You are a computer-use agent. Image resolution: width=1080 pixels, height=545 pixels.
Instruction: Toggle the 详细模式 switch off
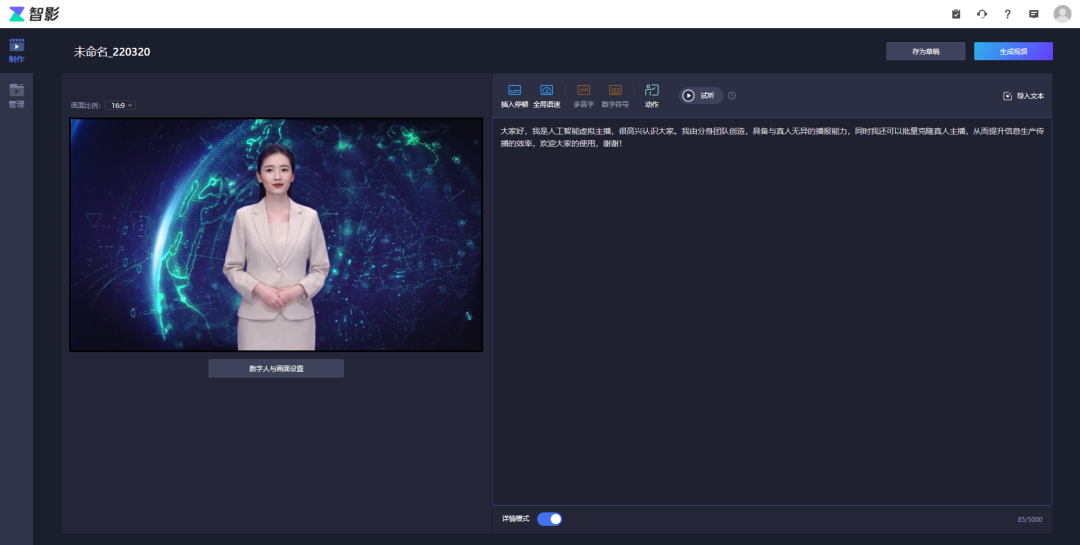click(x=550, y=519)
